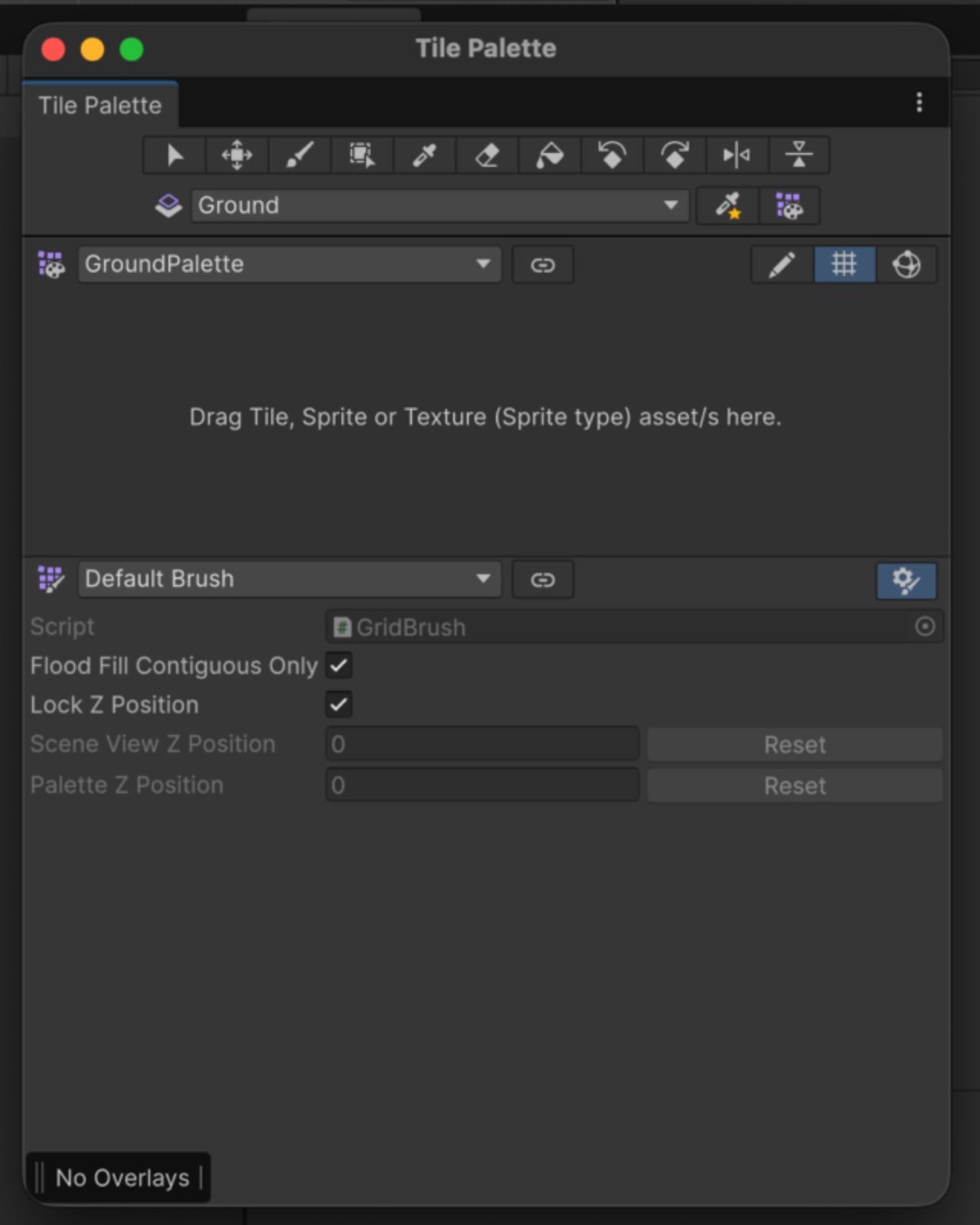Toggle the palette gizmos button
The height and width of the screenshot is (1225, 980).
[x=906, y=265]
